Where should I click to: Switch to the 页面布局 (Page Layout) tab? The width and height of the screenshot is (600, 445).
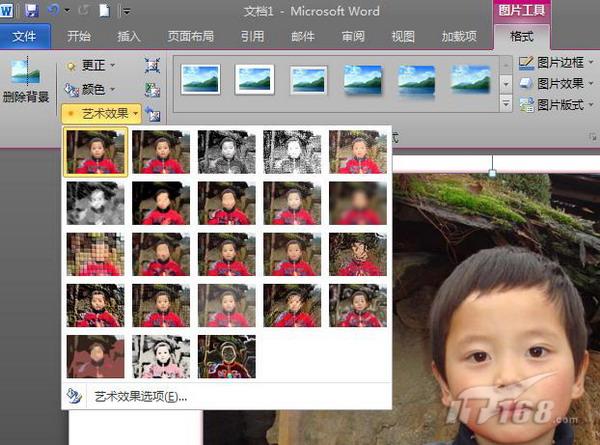[191, 36]
